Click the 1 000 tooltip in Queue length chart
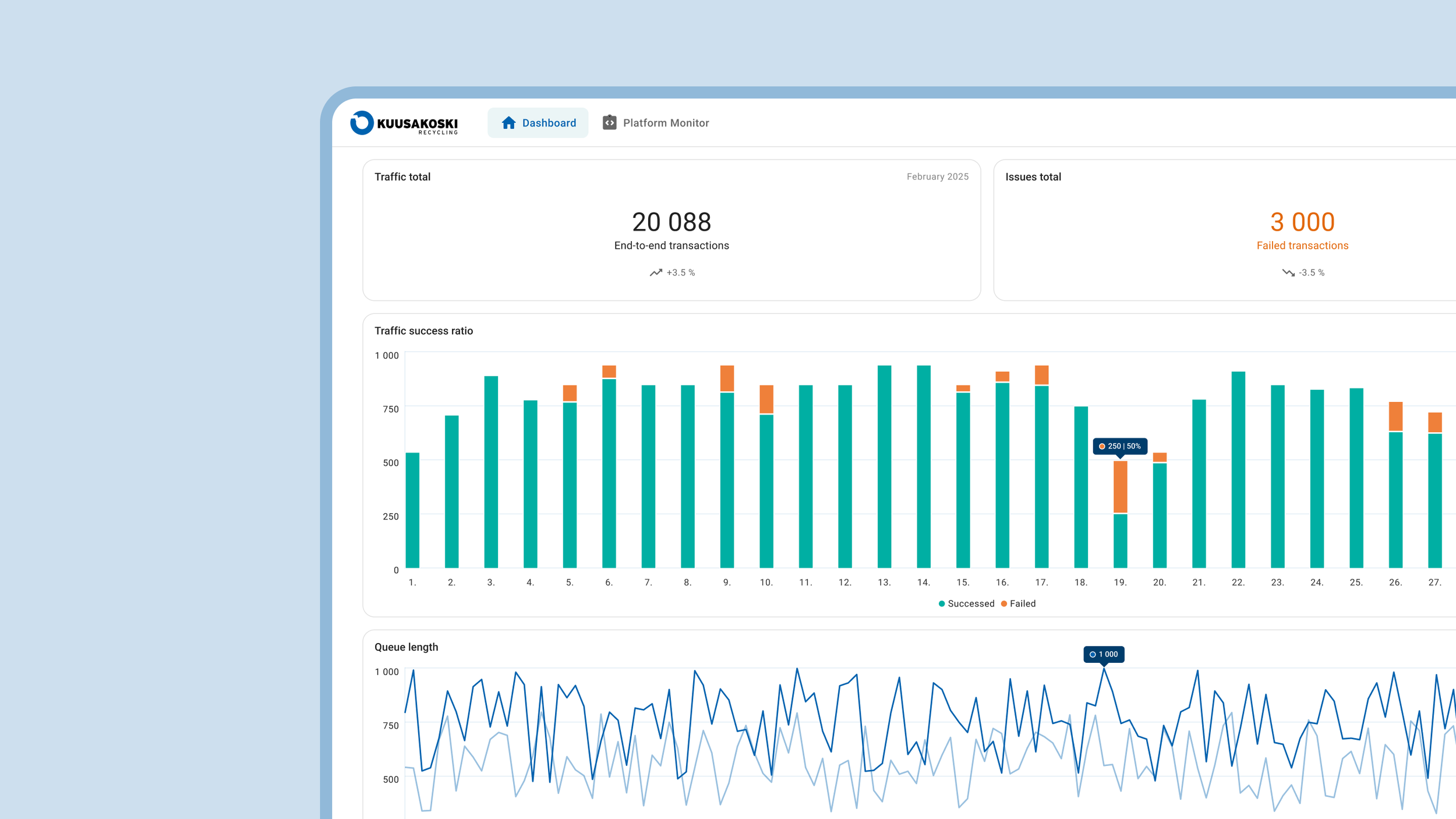This screenshot has height=819, width=1456. (1104, 654)
